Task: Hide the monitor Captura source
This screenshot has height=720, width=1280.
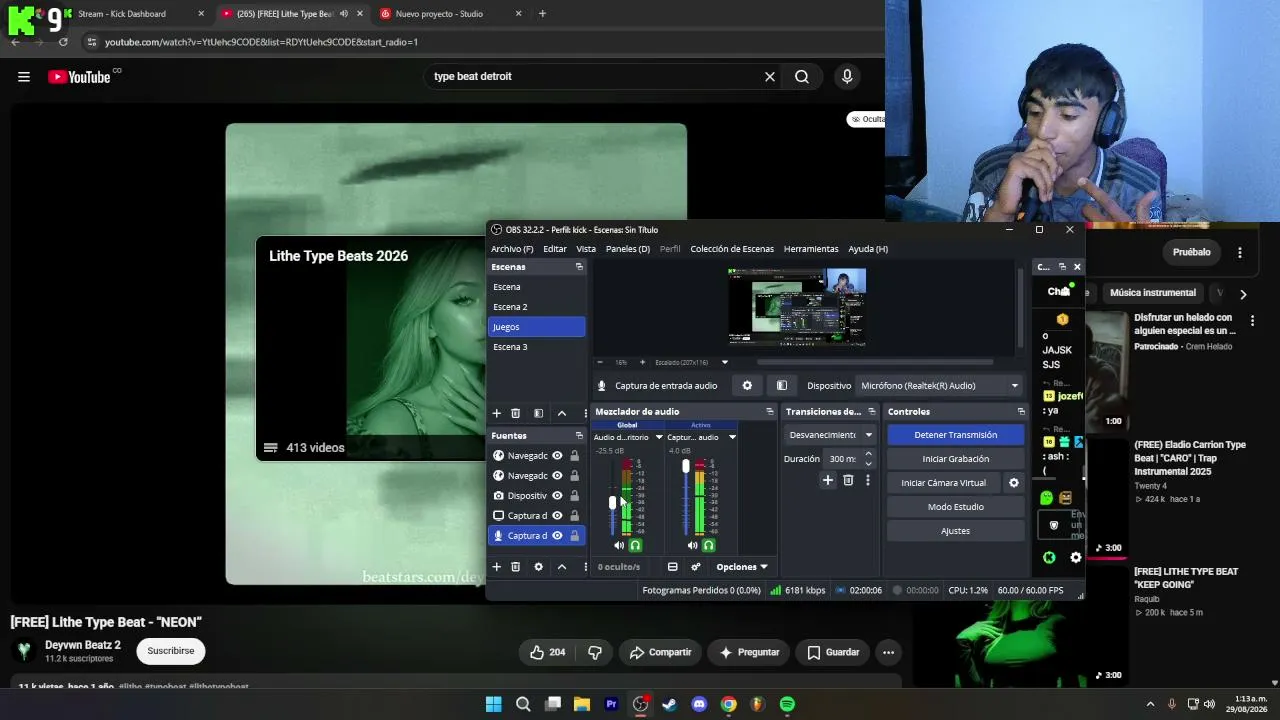Action: [x=557, y=516]
